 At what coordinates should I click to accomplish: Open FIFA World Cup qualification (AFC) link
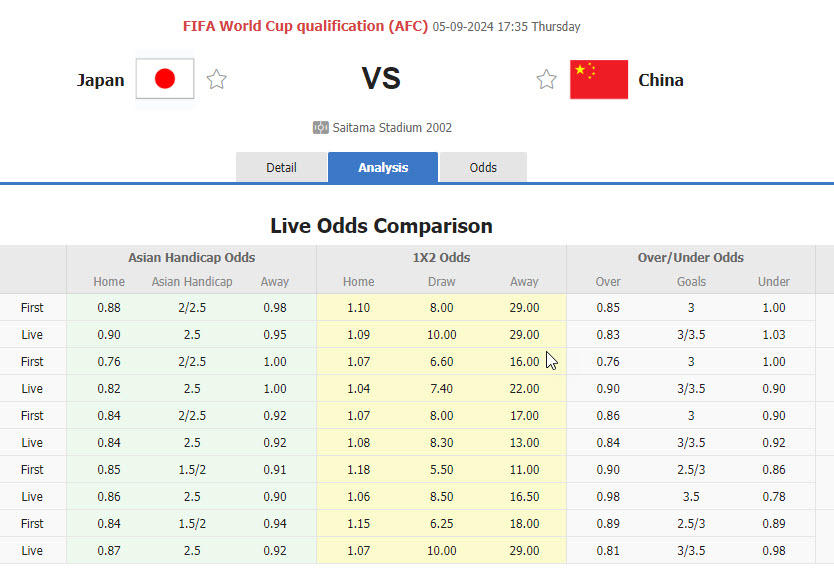coord(306,27)
